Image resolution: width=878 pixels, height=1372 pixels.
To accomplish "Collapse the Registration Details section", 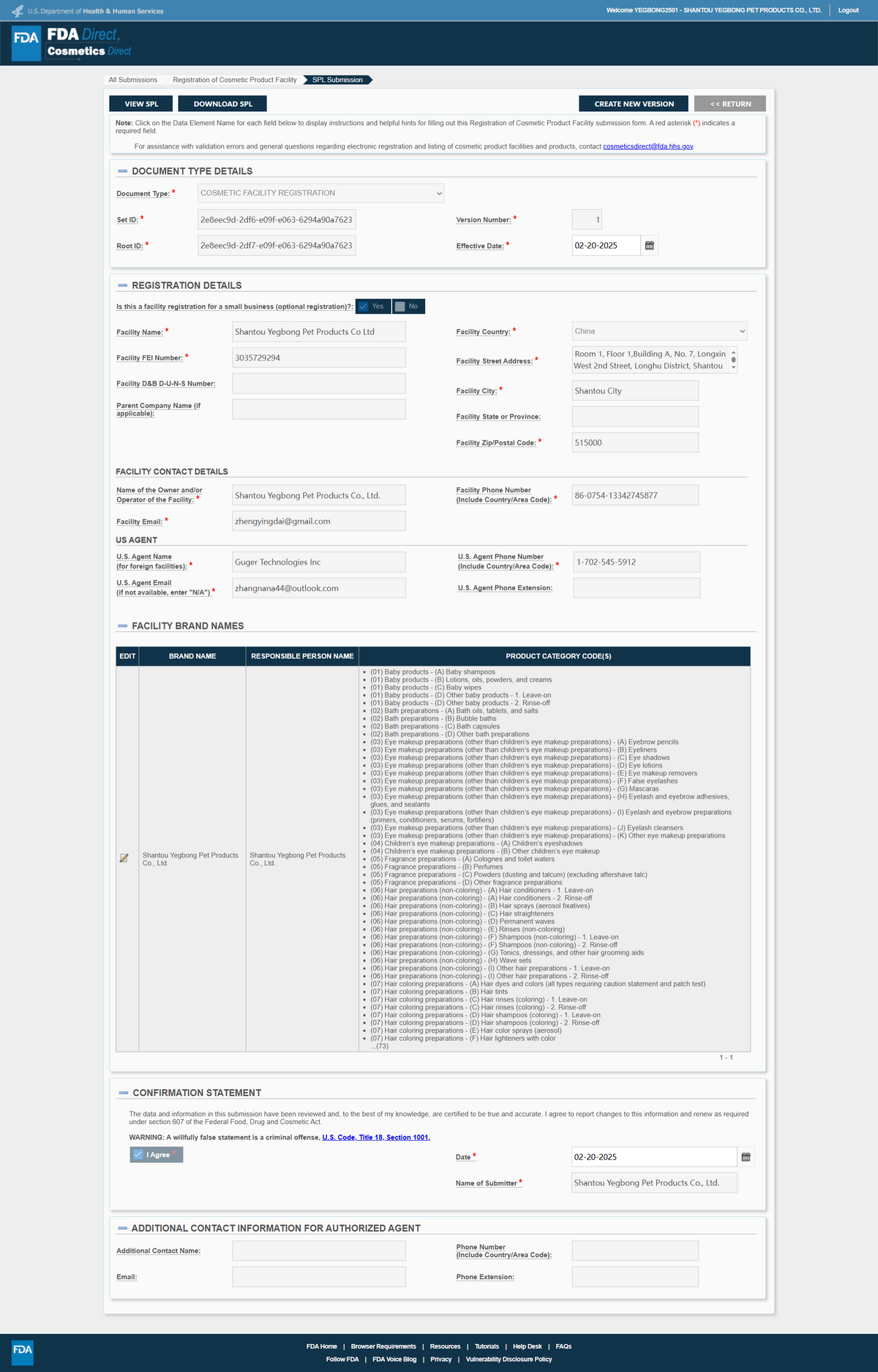I will 123,286.
